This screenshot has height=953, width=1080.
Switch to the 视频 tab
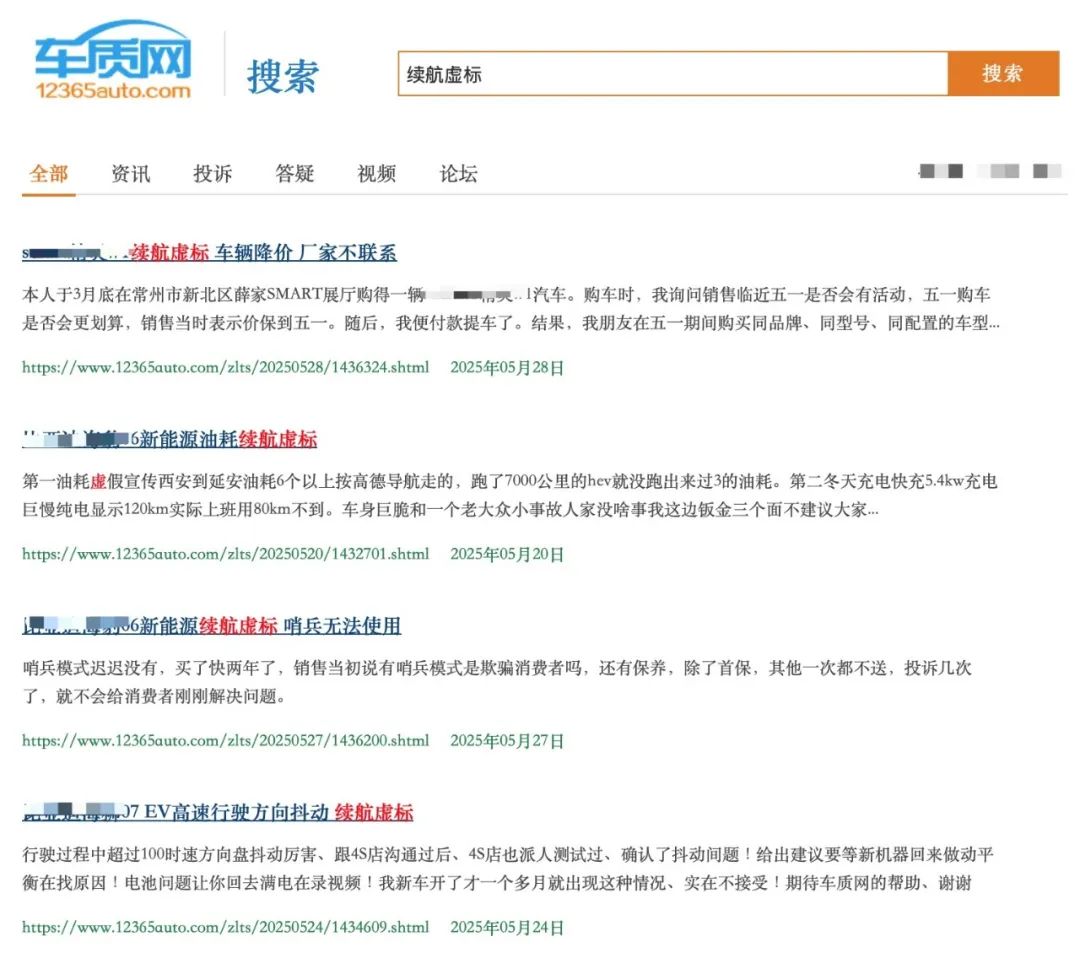pyautogui.click(x=374, y=173)
